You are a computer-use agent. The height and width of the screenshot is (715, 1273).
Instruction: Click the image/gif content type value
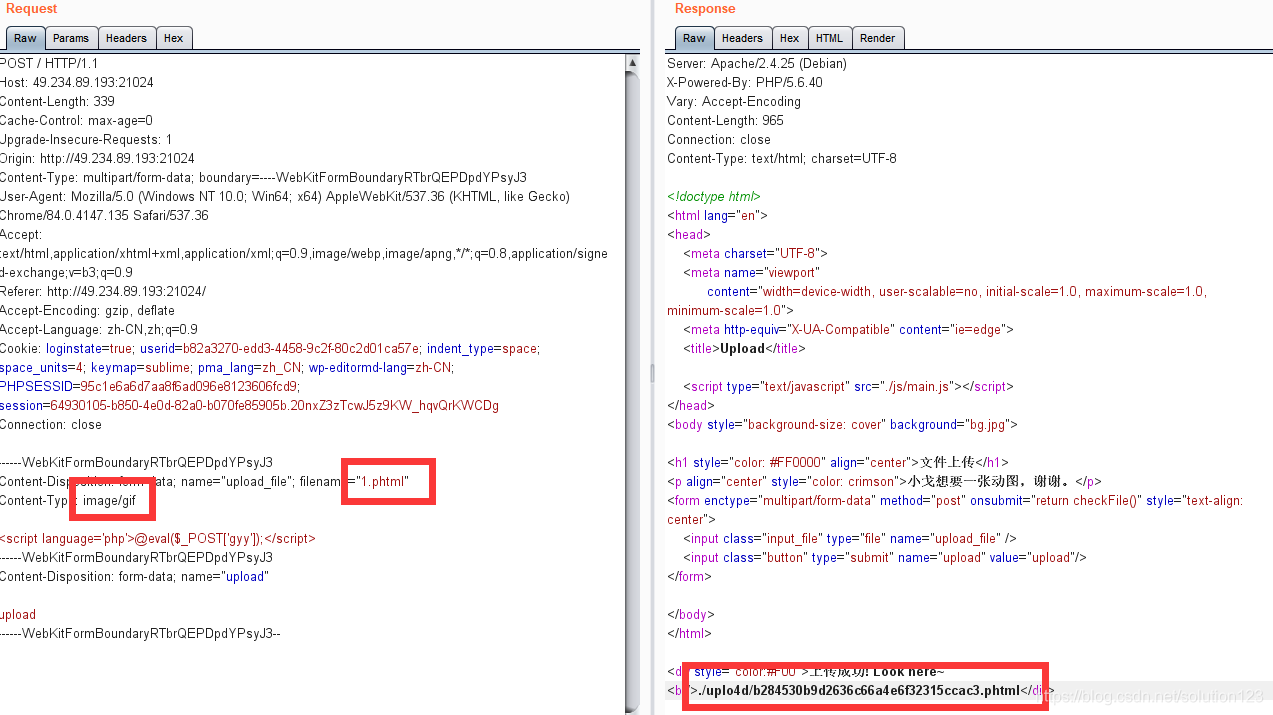tap(109, 500)
